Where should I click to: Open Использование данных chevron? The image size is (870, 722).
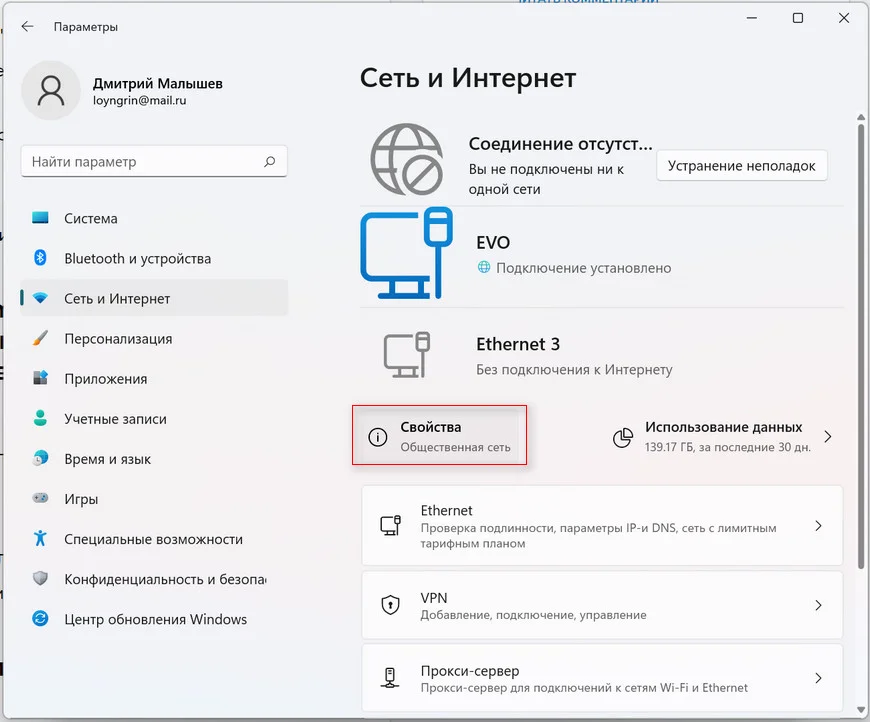tap(827, 437)
